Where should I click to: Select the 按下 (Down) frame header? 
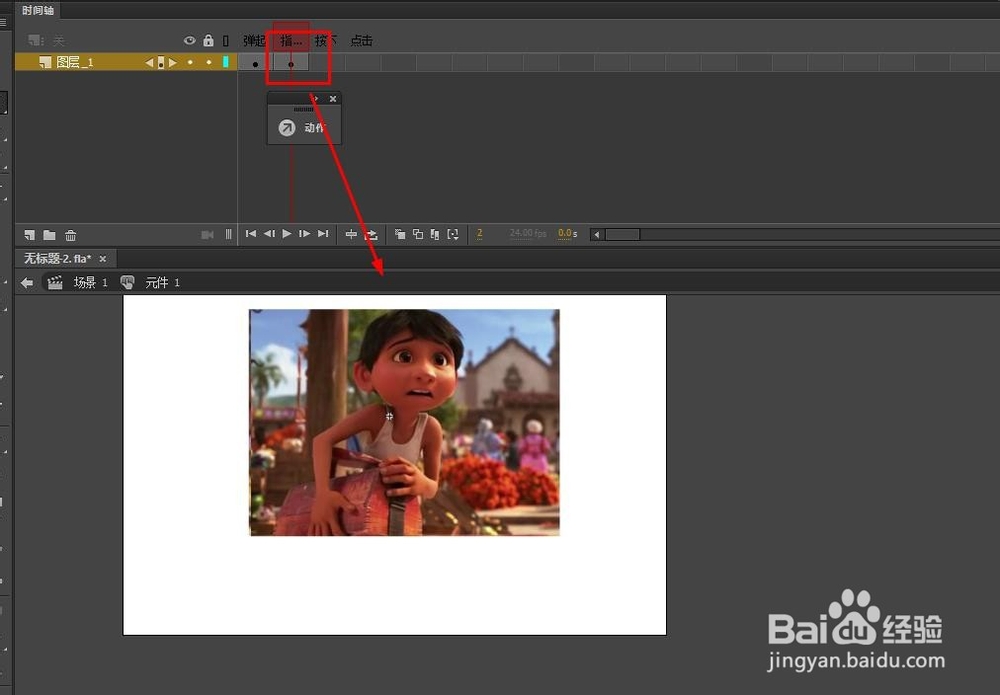pyautogui.click(x=326, y=41)
